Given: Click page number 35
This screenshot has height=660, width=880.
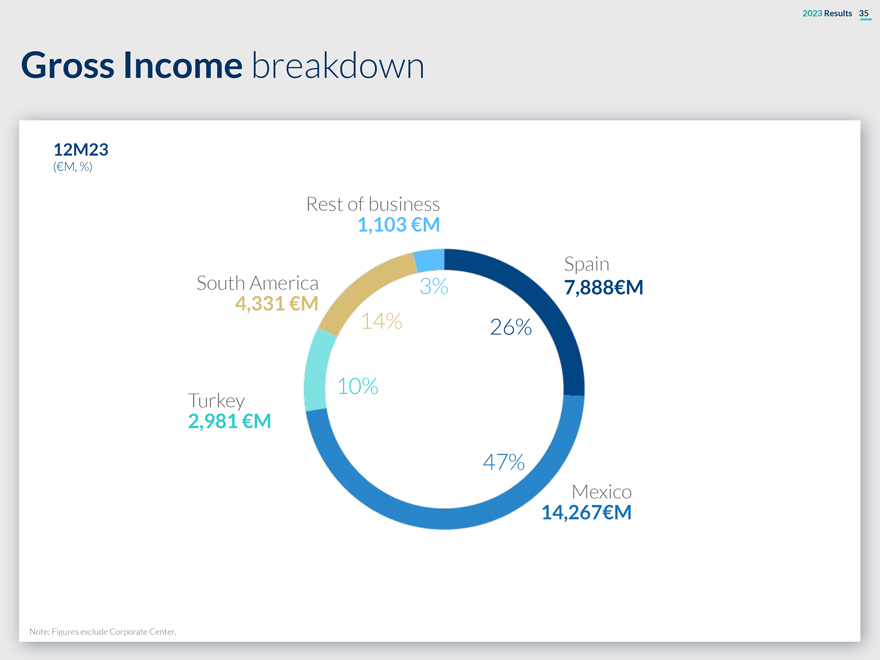Looking at the screenshot, I should [864, 12].
